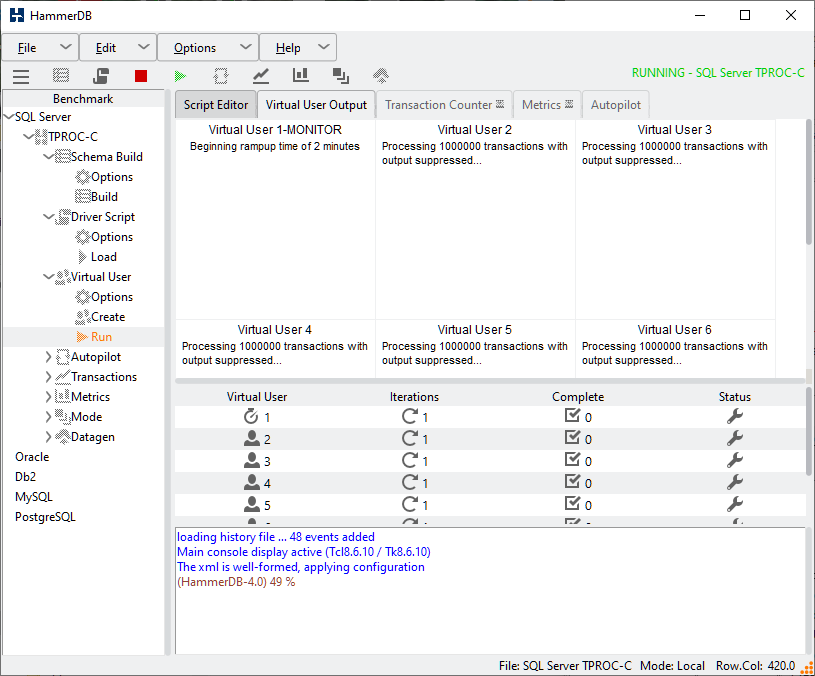815x676 pixels.
Task: Click the complete checkmark icon in row 4
Action: pos(572,482)
